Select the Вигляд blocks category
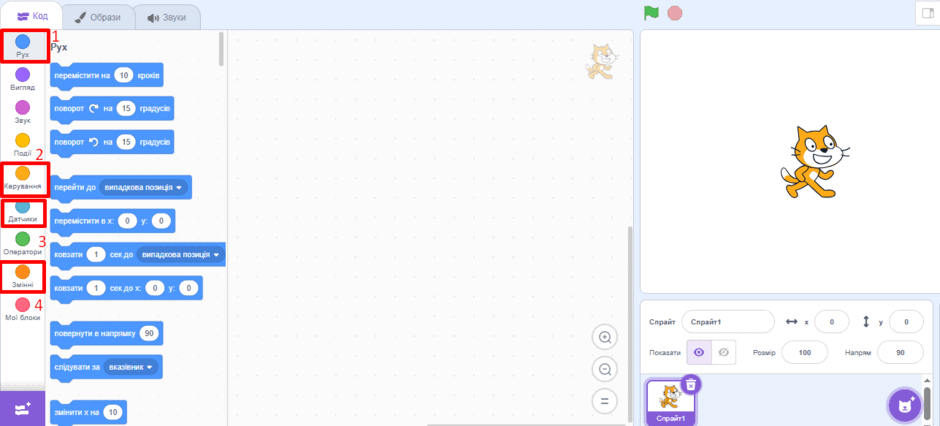 (22, 79)
